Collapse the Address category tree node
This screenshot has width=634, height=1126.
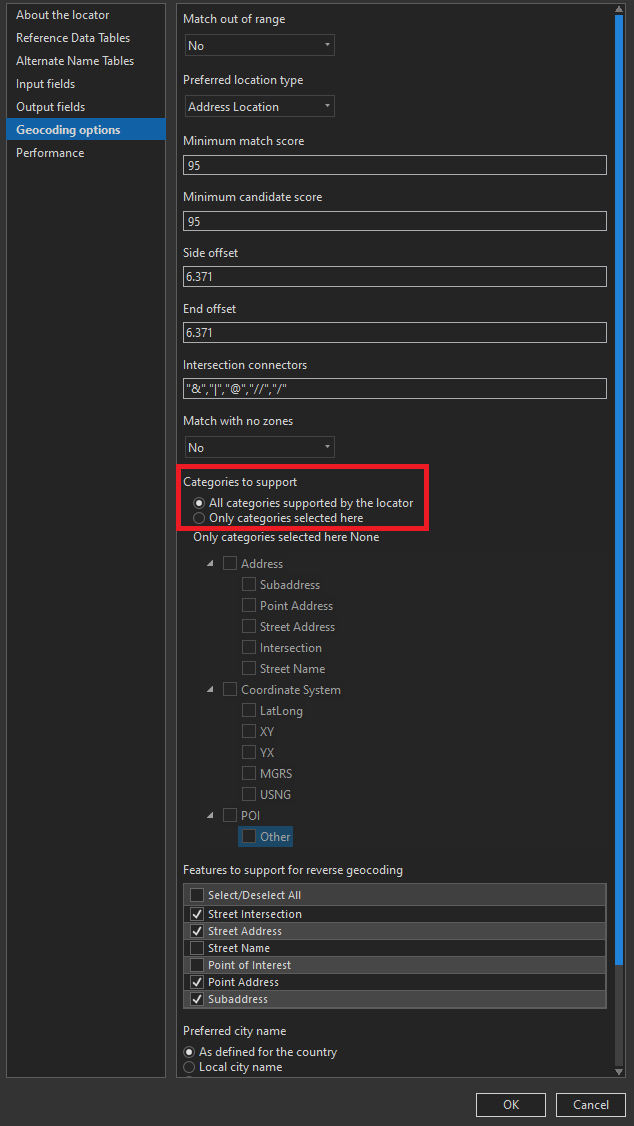click(210, 564)
